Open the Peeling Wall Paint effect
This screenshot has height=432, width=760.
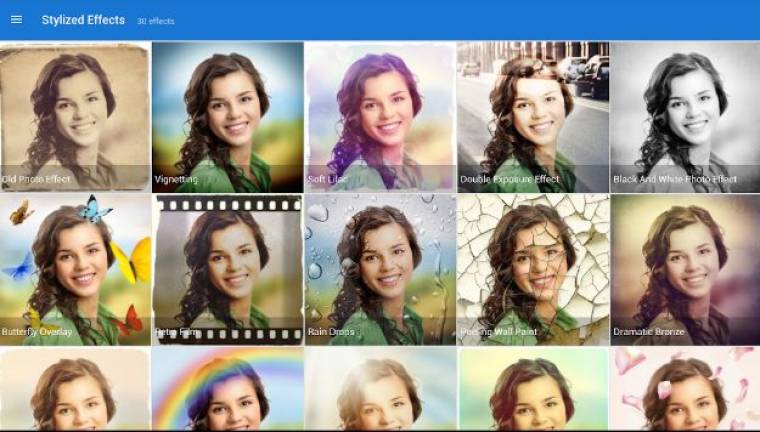point(533,270)
